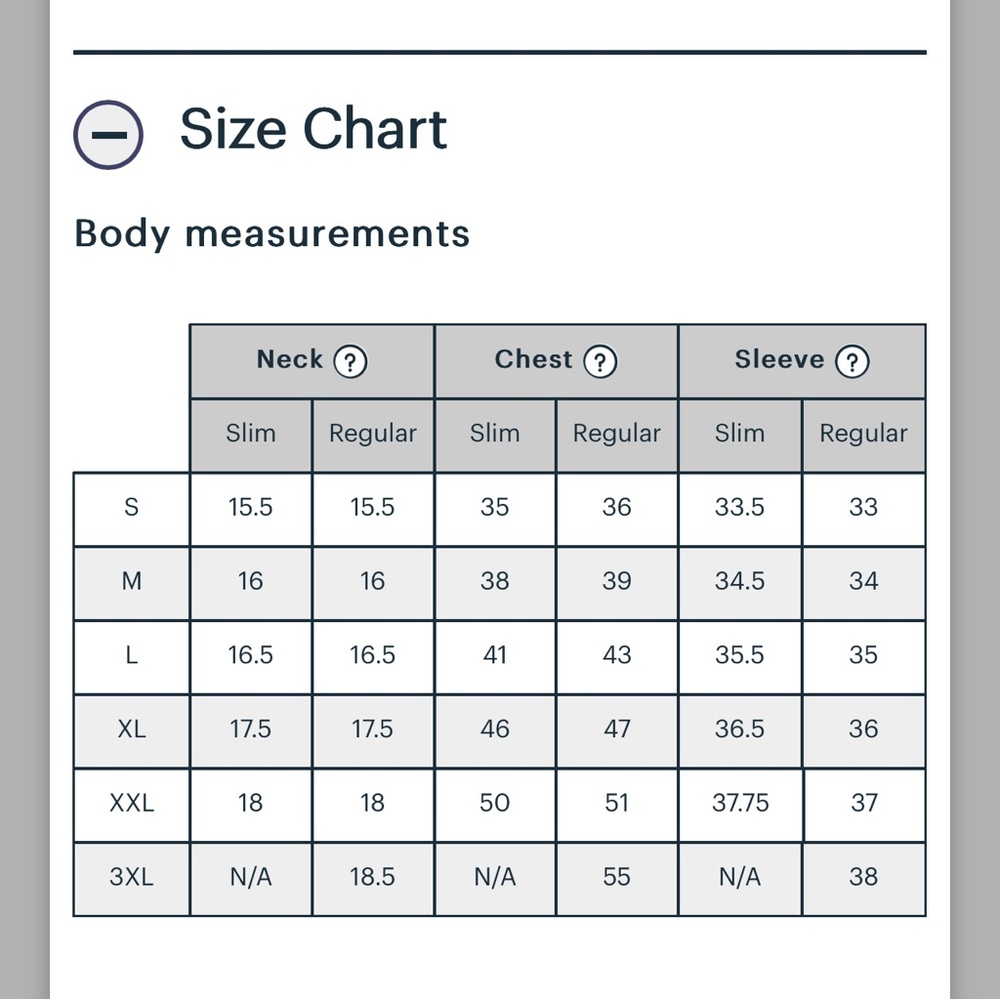
Task: Click the XXL size row label
Action: 131,805
